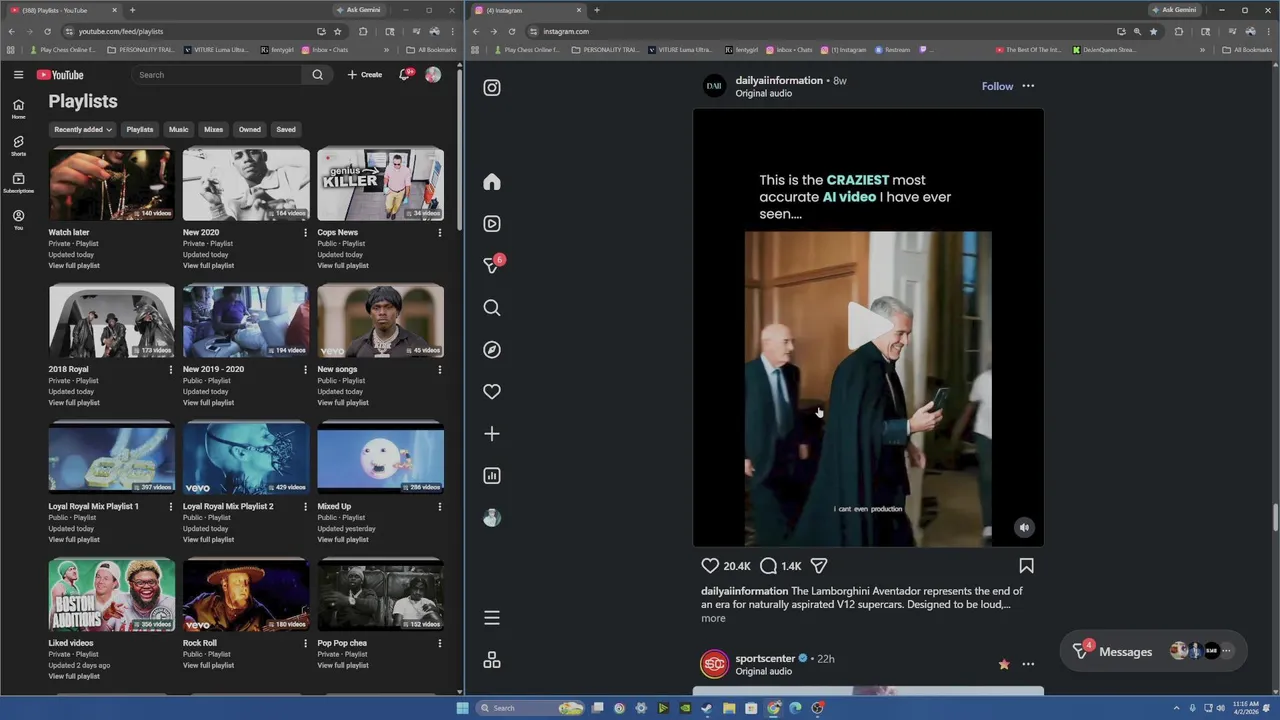Open more options for dailyaiinformation post

(x=1028, y=86)
